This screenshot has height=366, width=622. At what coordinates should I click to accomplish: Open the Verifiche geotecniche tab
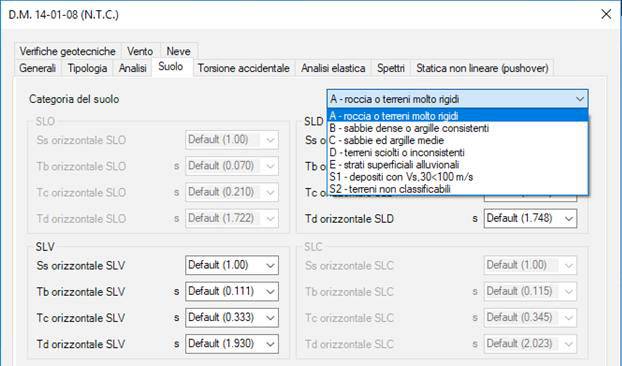pyautogui.click(x=67, y=51)
